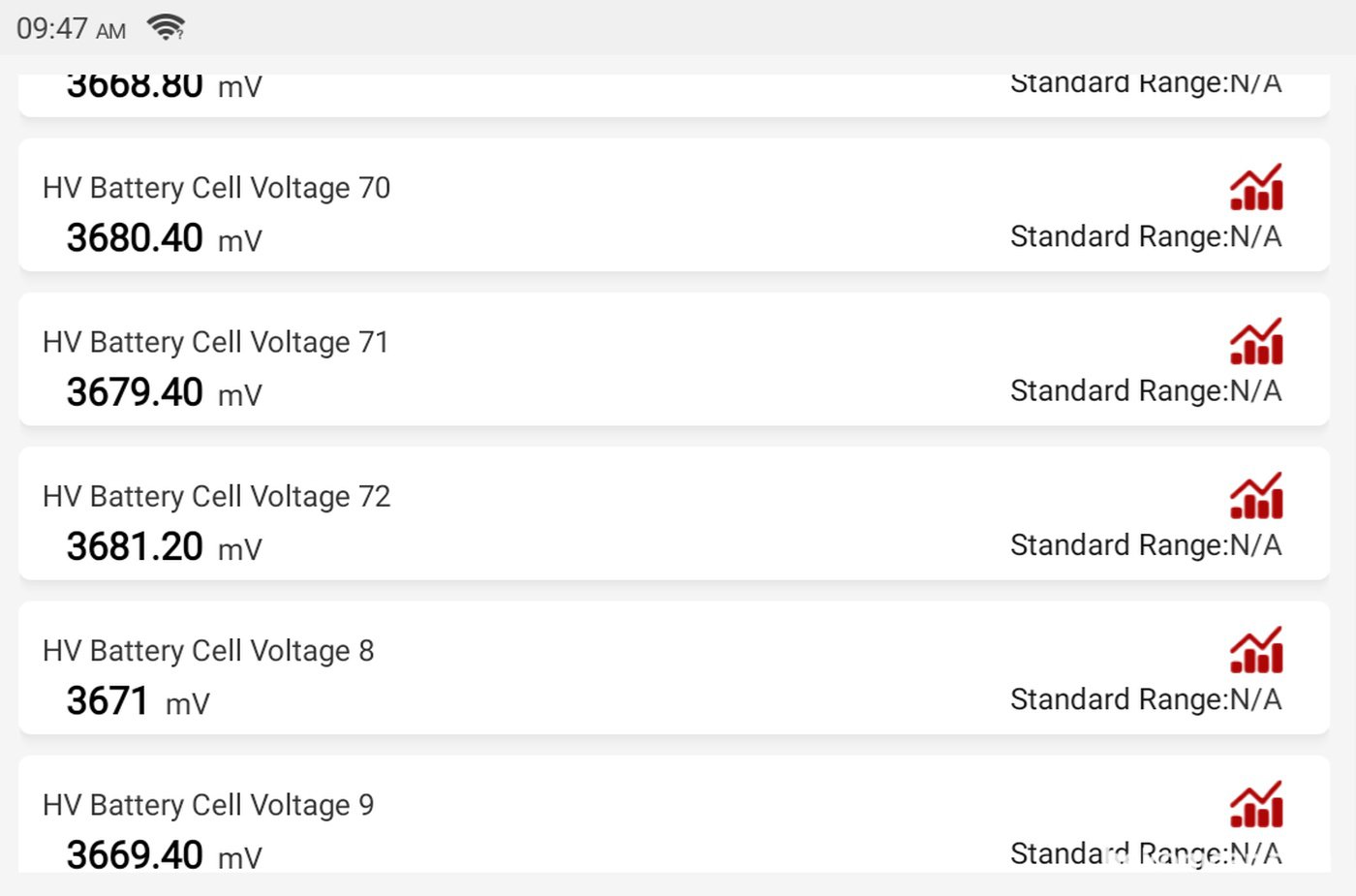
Task: Click the 3680.40 mV reading
Action: click(165, 238)
